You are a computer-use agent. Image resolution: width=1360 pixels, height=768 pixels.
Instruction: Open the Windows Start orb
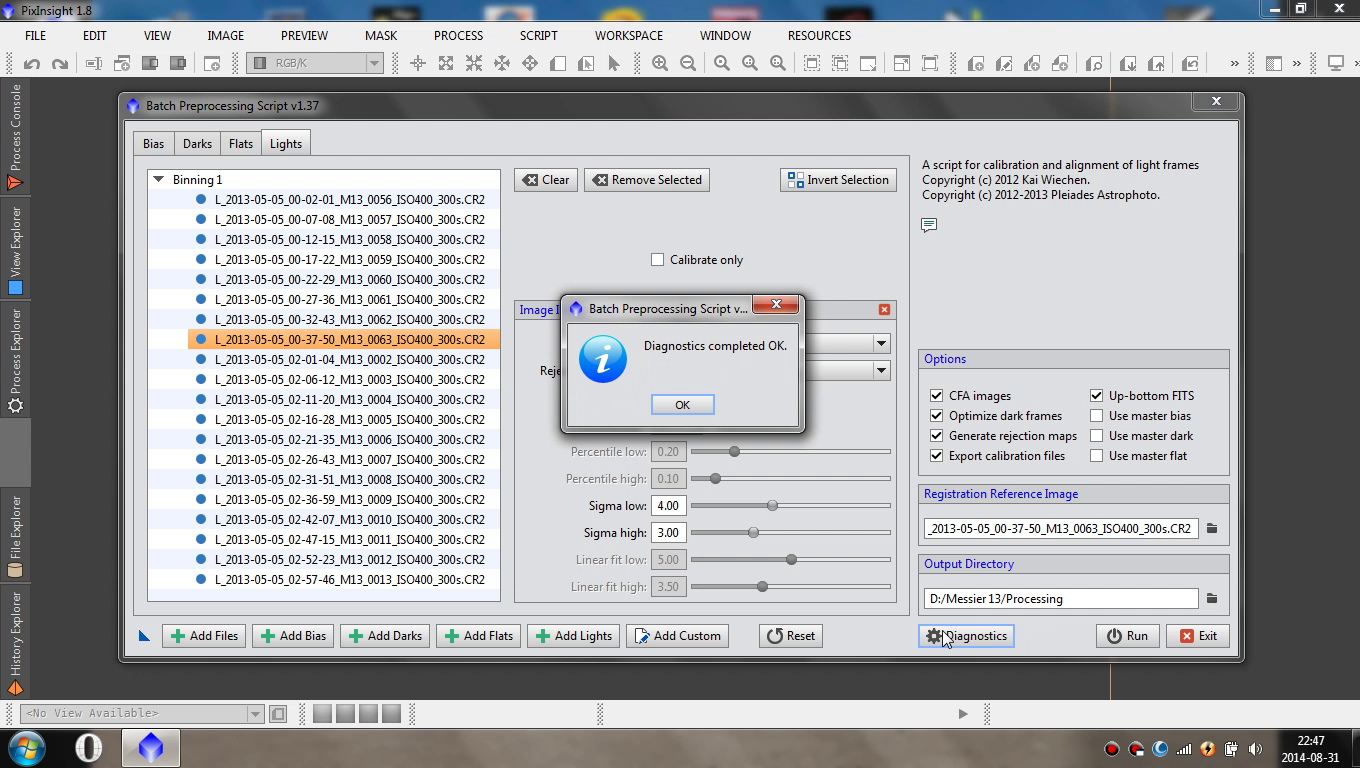(27, 748)
